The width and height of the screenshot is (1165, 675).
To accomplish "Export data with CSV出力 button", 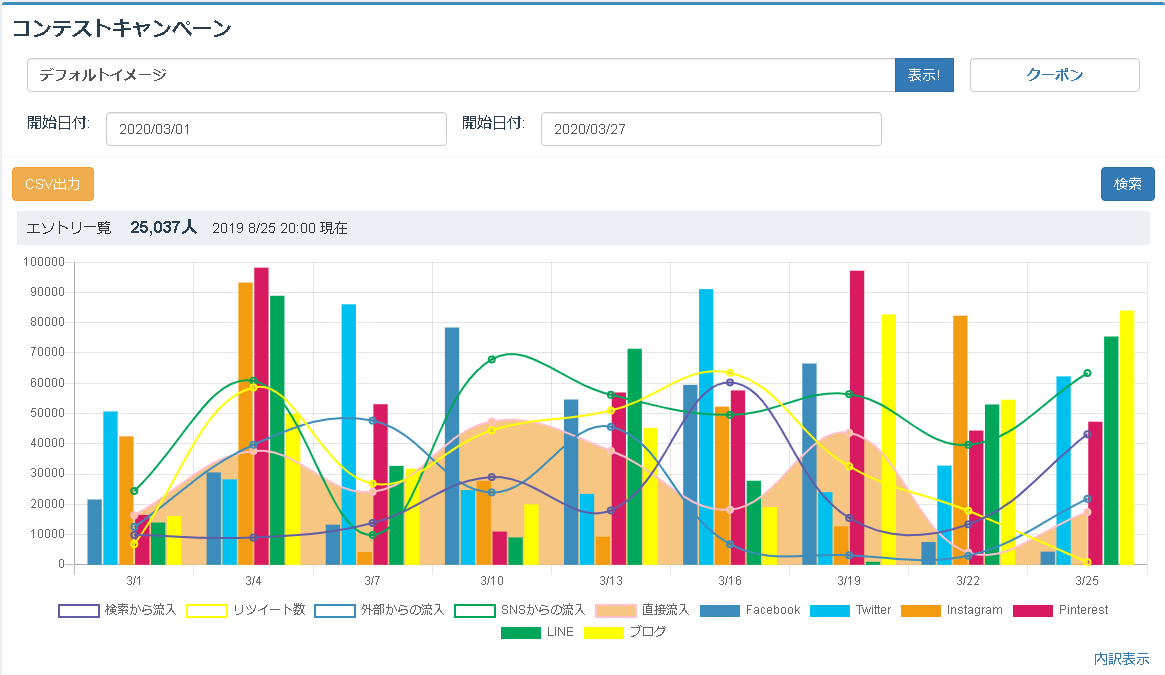I will pyautogui.click(x=53, y=184).
